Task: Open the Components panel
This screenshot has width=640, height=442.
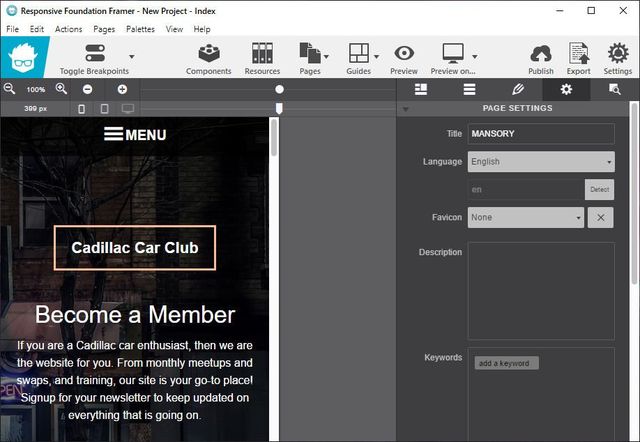Action: [x=208, y=58]
